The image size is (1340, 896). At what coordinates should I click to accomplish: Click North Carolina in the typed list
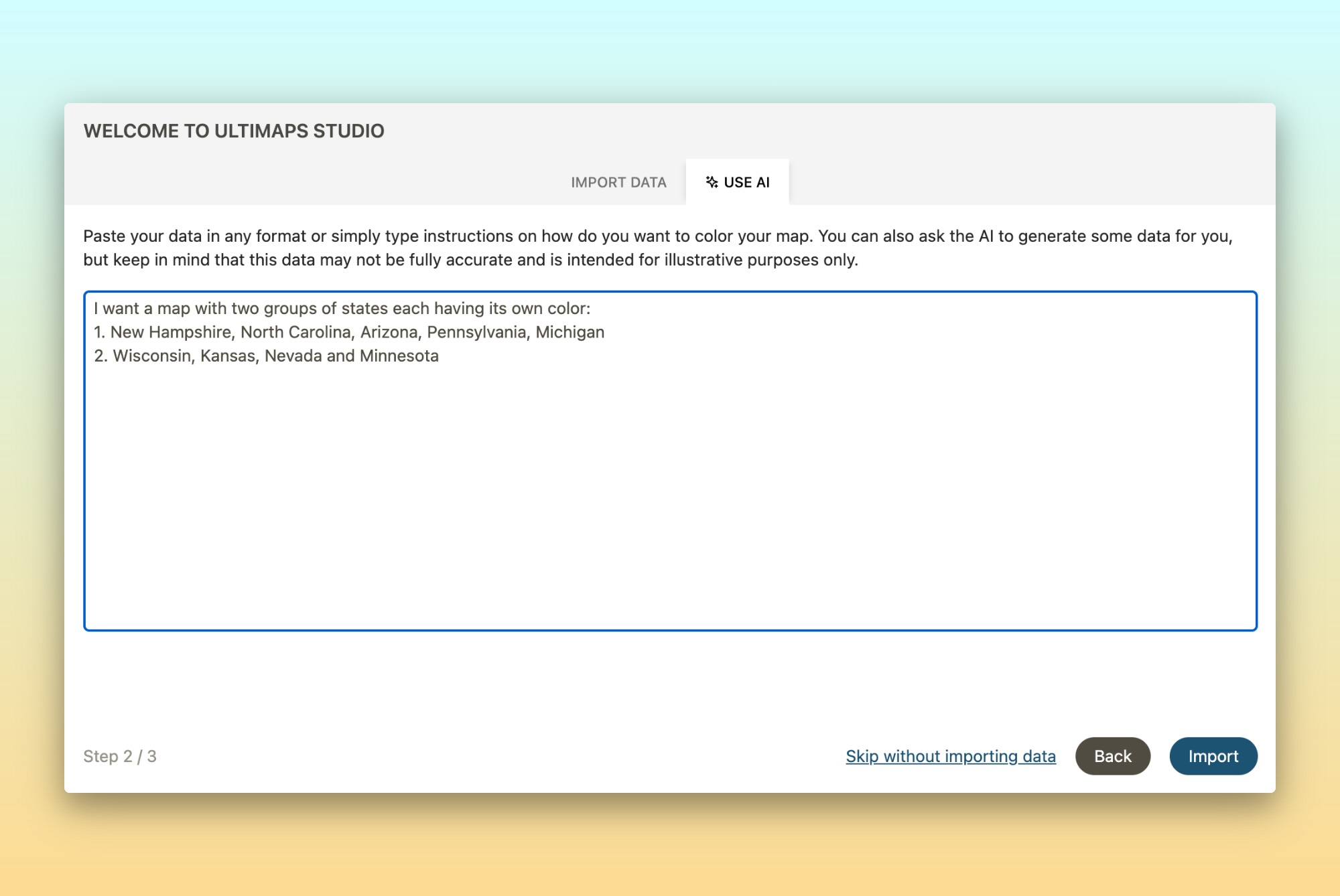pyautogui.click(x=295, y=332)
